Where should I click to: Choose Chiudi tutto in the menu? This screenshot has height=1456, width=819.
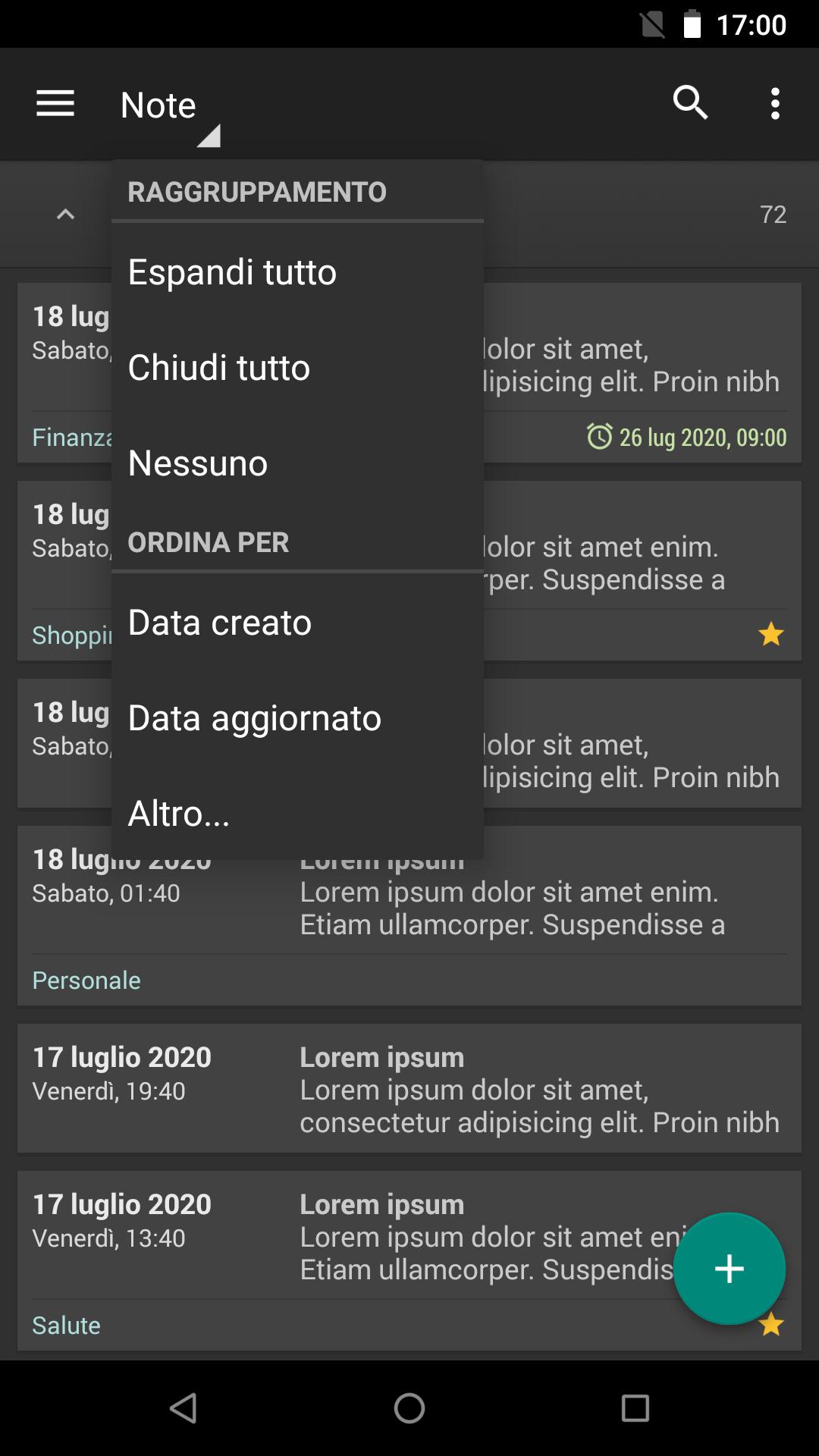click(x=219, y=368)
